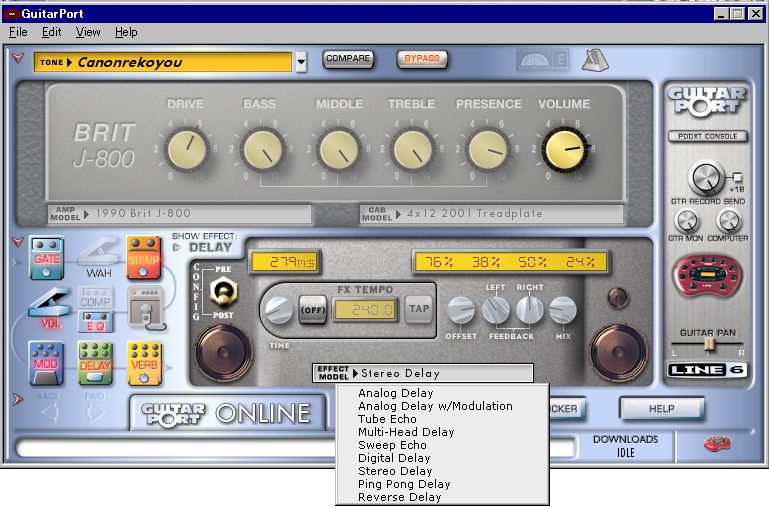Click the GTR RECORD SEND knob

tap(706, 178)
